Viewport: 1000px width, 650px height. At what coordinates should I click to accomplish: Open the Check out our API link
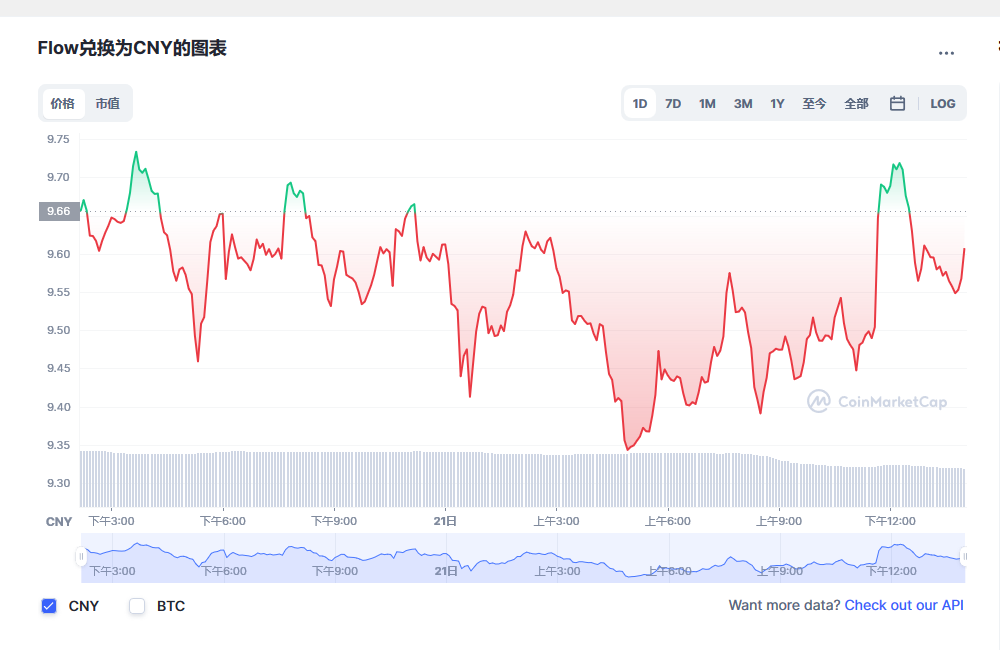pos(904,605)
